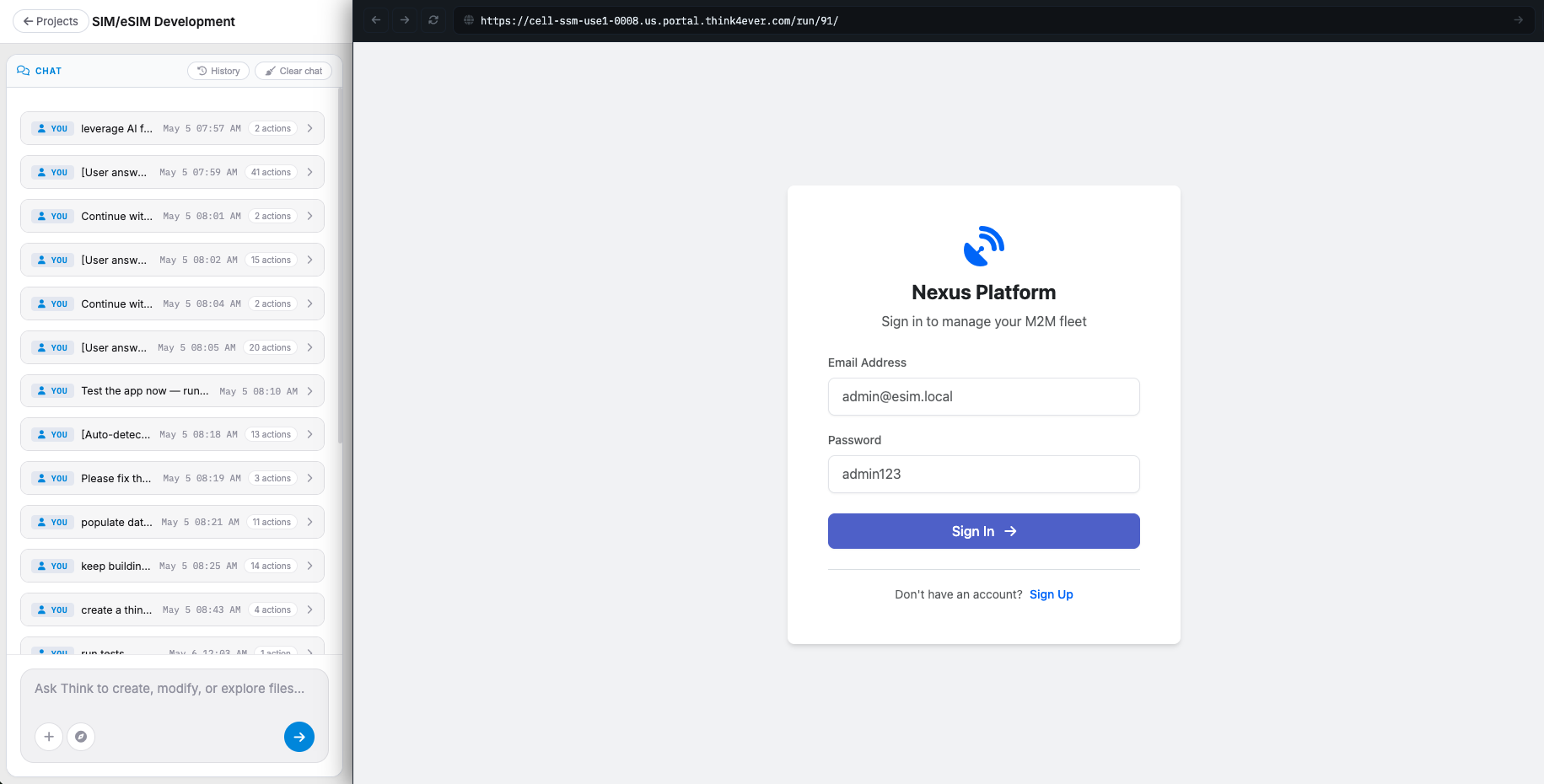Screen dimensions: 1544x784
Task: Click the plus attachment icon in chat
Action: click(x=49, y=737)
